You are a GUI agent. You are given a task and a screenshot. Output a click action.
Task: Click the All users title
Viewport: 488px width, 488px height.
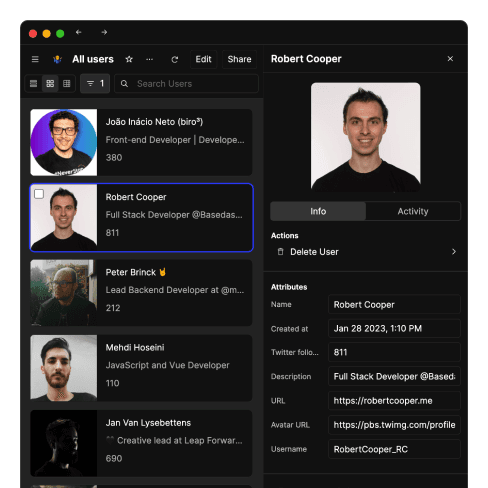[x=93, y=59]
